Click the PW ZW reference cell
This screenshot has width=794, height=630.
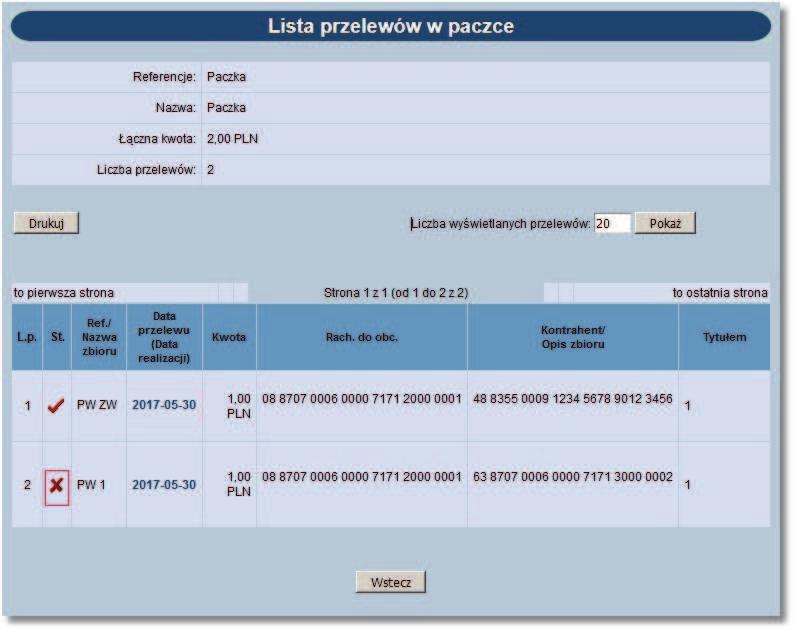(97, 405)
